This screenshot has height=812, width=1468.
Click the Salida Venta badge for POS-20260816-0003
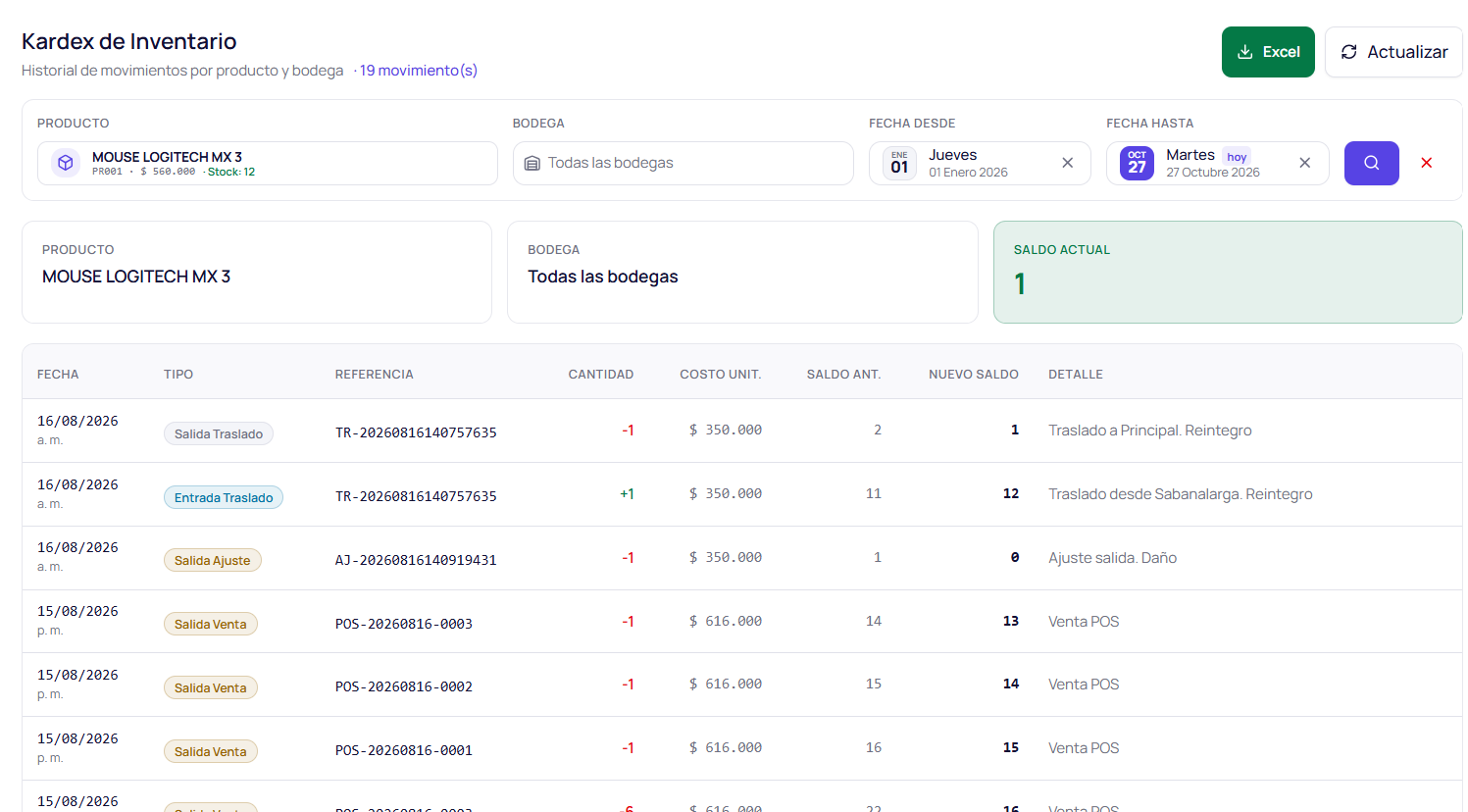click(211, 624)
